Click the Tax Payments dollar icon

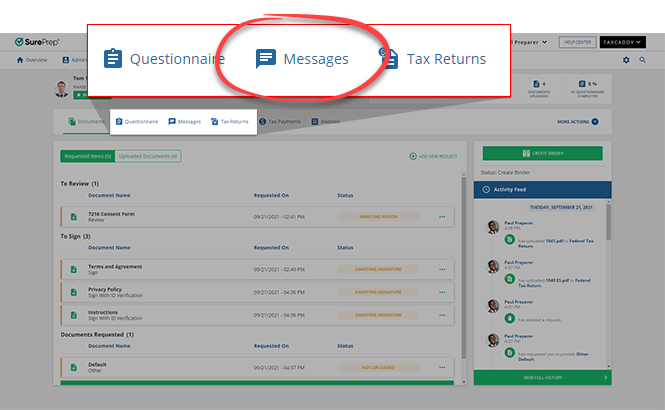263,122
